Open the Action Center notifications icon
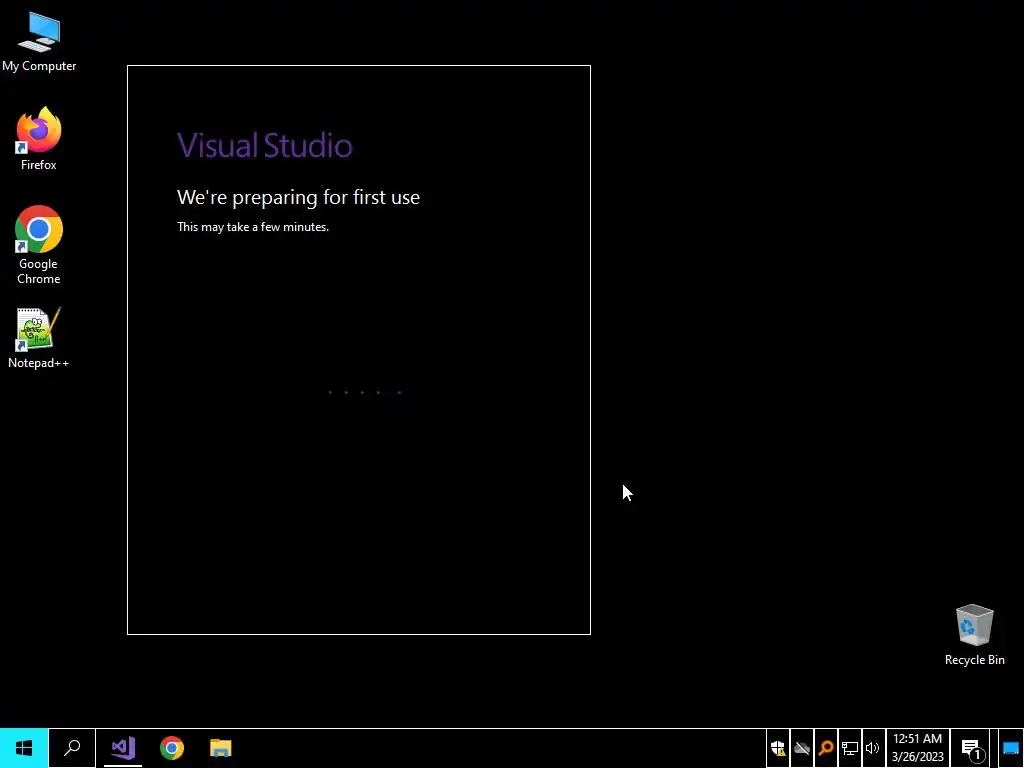 971,748
